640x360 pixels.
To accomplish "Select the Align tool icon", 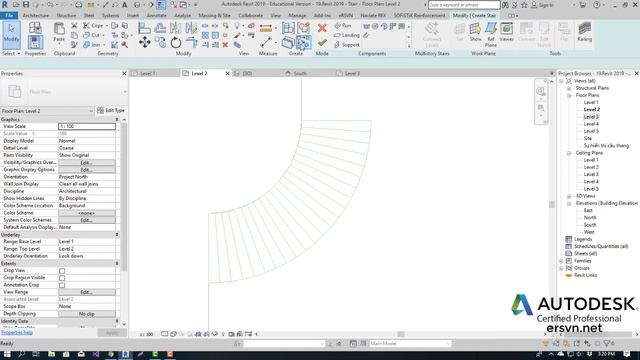I will (x=144, y=28).
